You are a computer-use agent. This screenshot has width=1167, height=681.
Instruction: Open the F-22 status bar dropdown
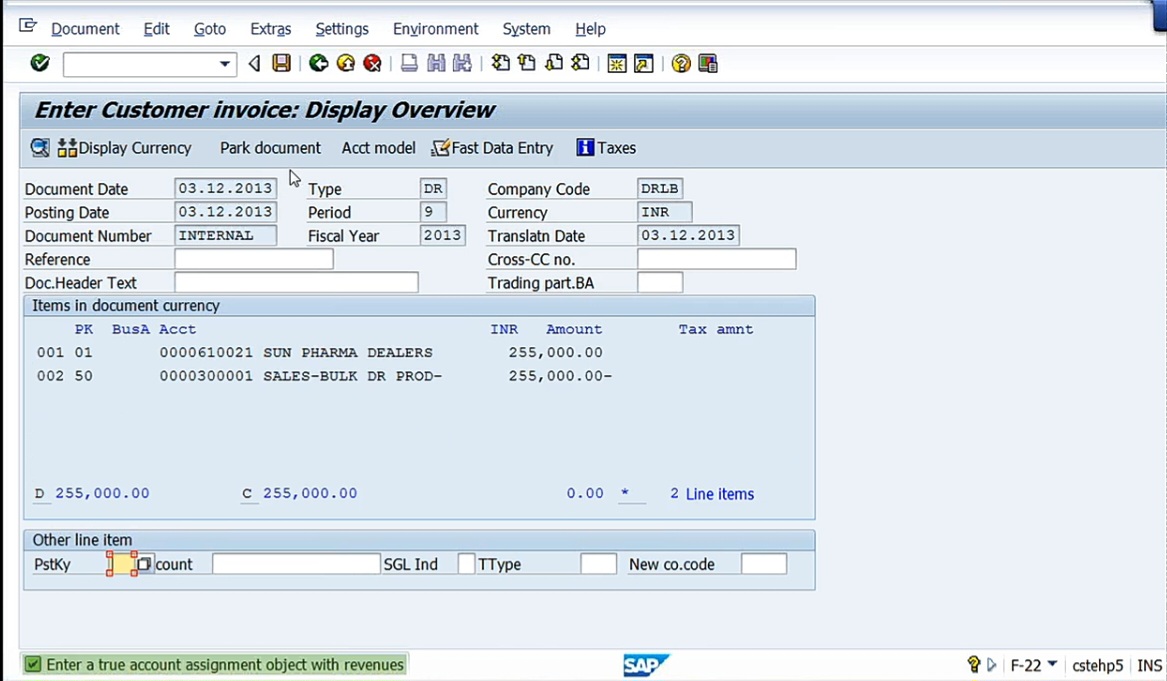tap(1052, 663)
